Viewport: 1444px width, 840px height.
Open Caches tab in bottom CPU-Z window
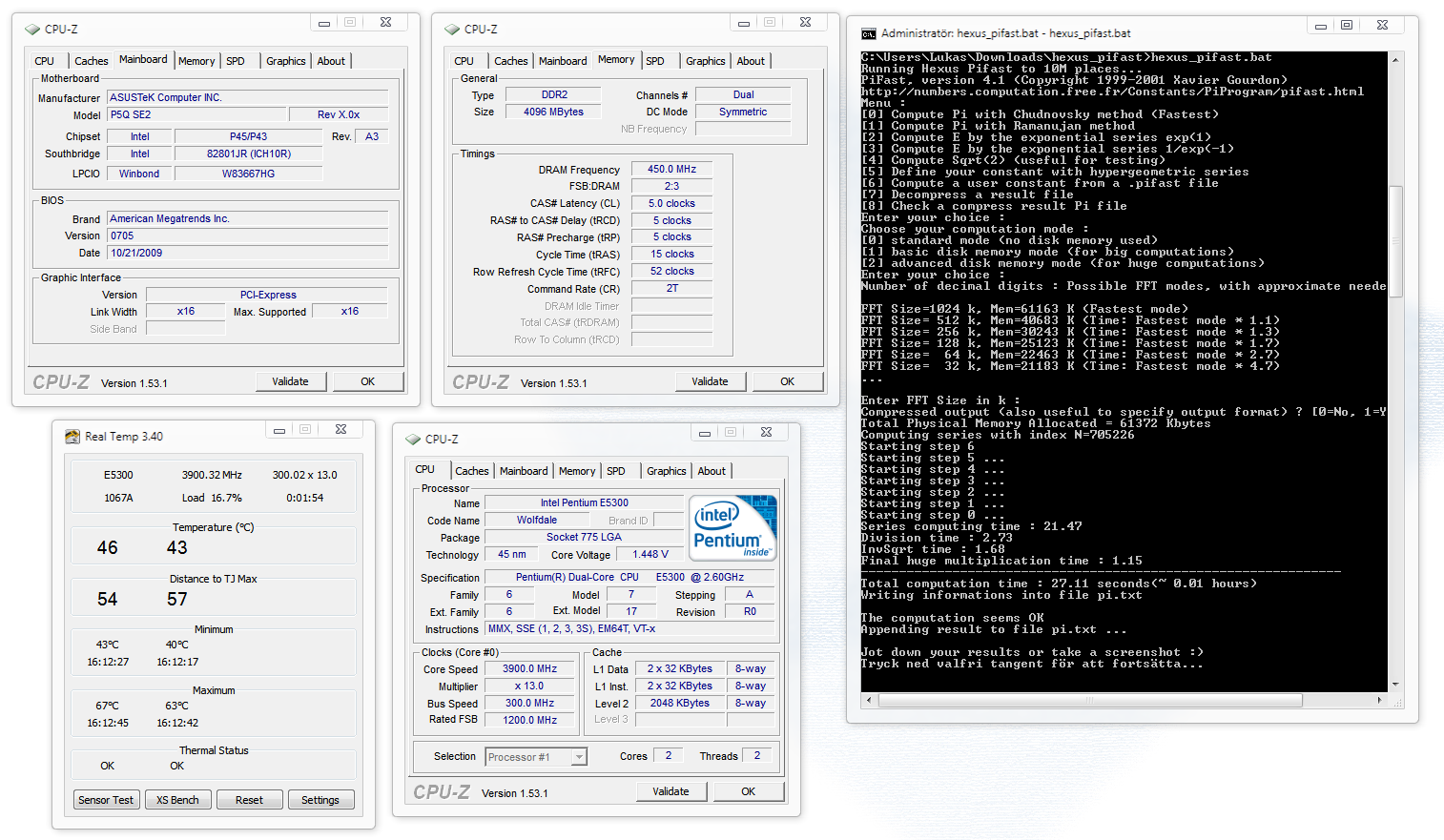pos(472,471)
